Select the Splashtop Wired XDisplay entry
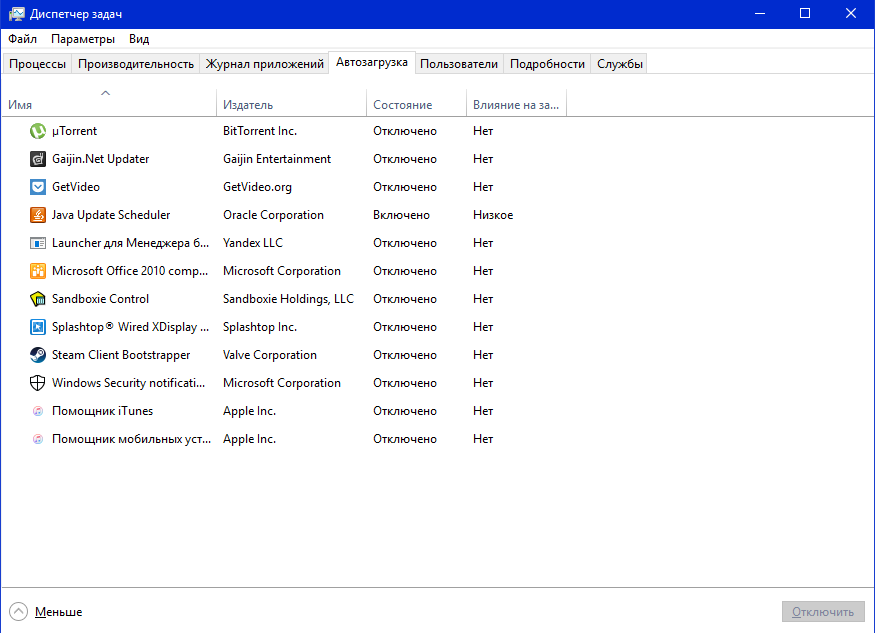The height and width of the screenshot is (633, 875). pyautogui.click(x=131, y=327)
